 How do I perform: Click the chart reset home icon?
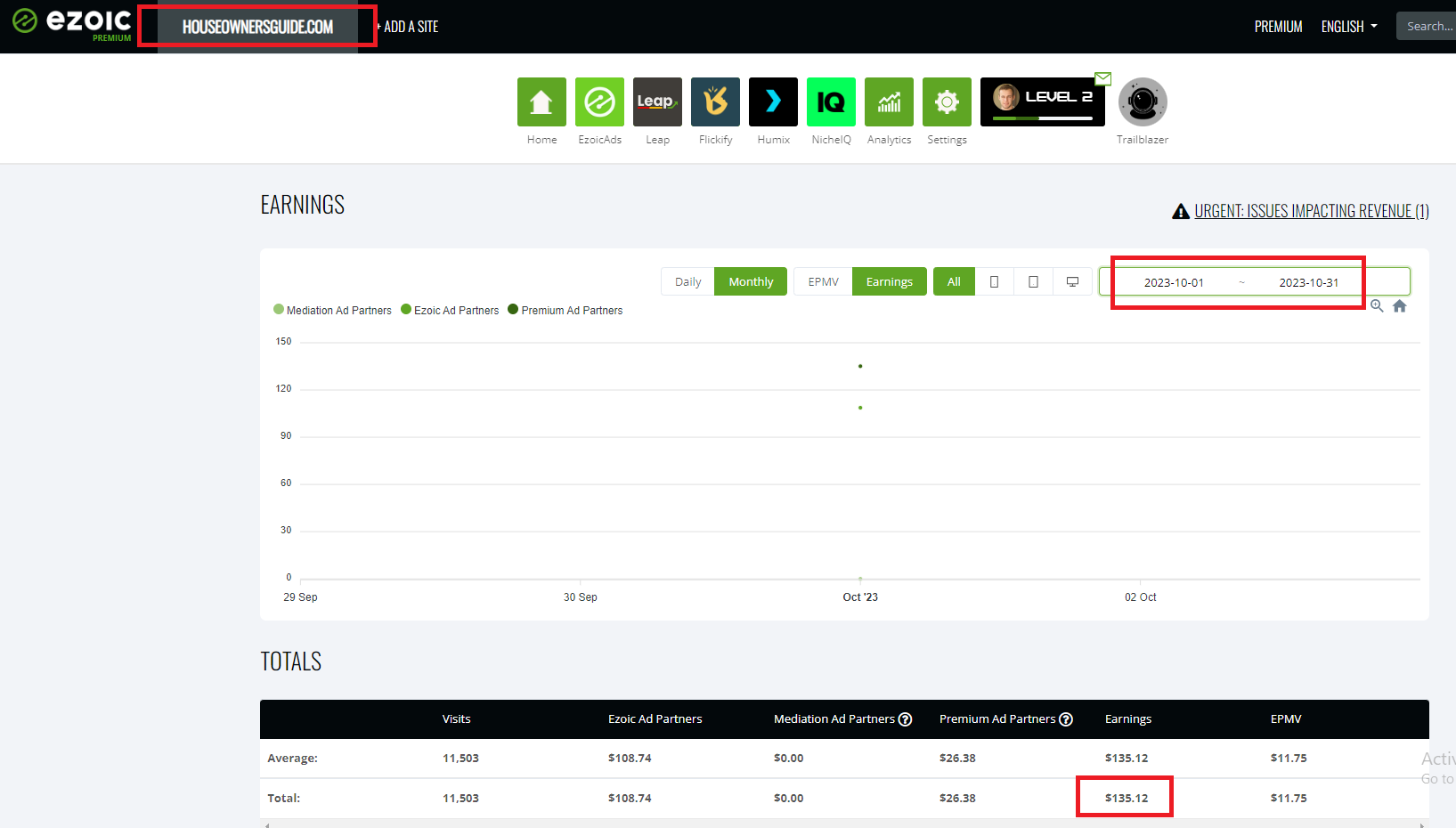[x=1400, y=306]
